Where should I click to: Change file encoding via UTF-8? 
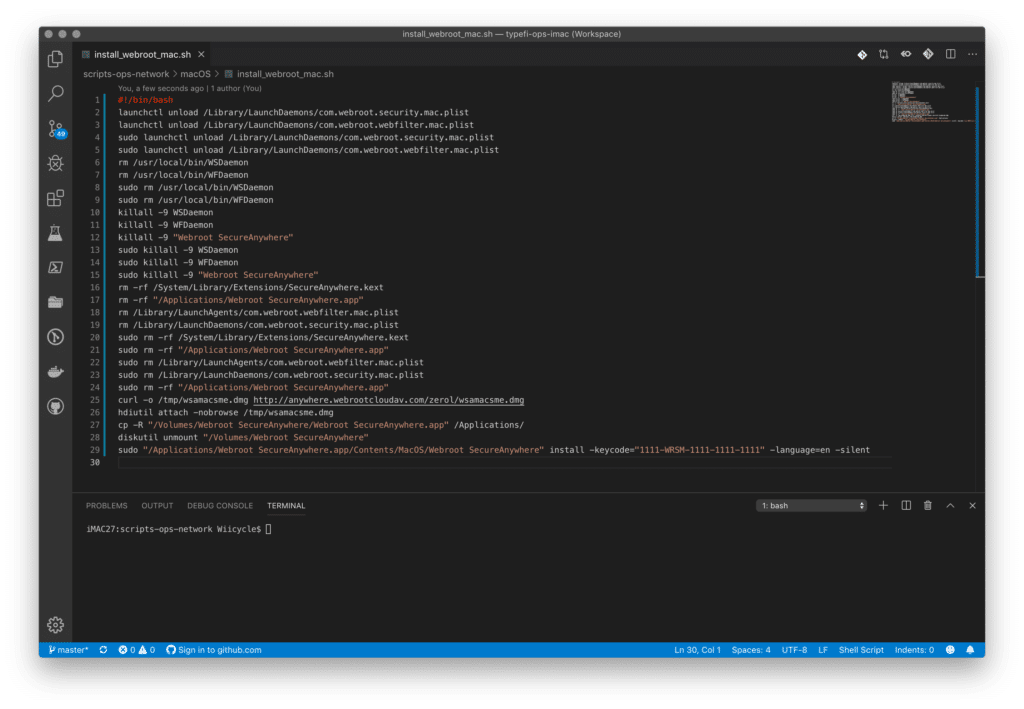[x=794, y=650]
